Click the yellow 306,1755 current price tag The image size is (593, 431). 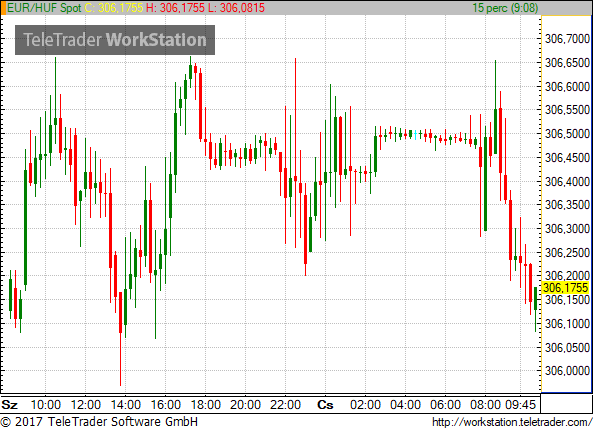point(565,288)
